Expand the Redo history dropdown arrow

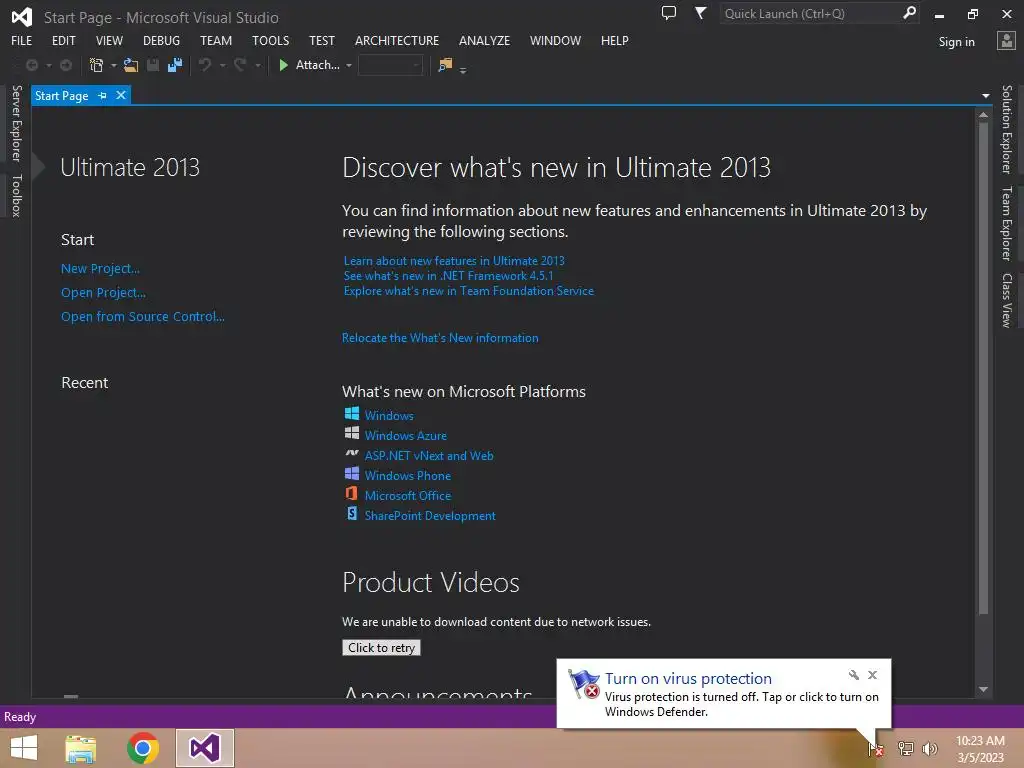257,65
